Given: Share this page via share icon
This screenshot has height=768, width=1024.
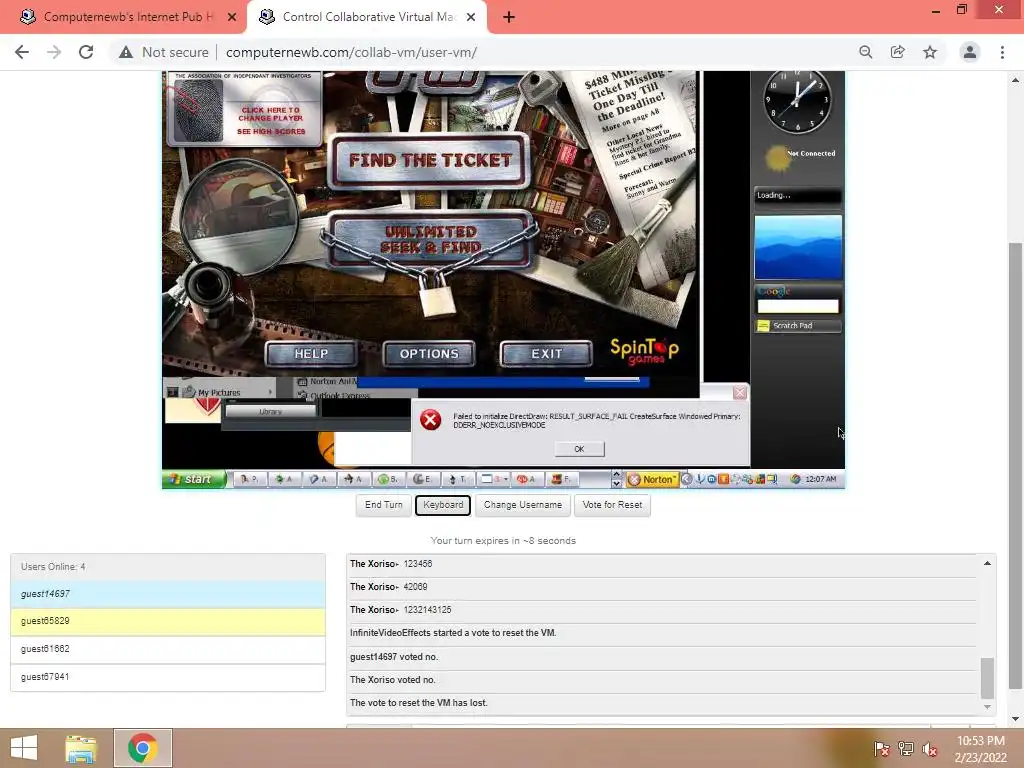Looking at the screenshot, I should pyautogui.click(x=897, y=52).
